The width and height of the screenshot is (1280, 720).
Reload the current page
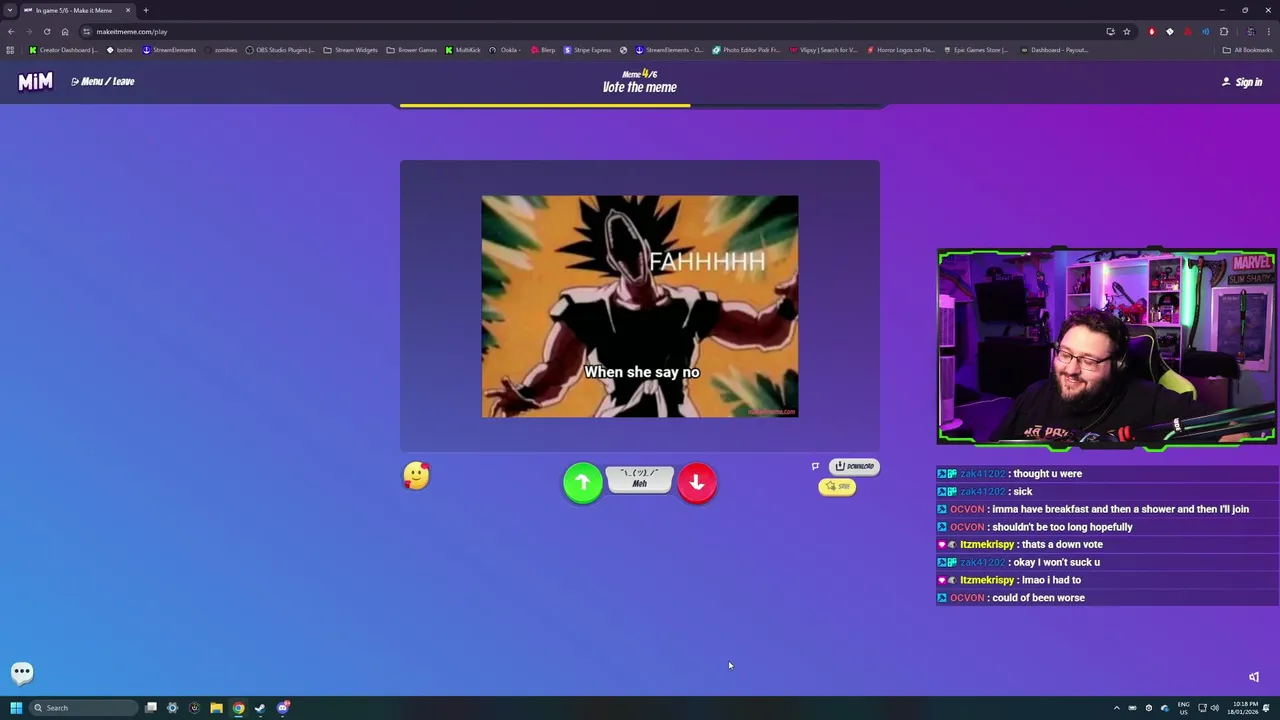click(47, 31)
